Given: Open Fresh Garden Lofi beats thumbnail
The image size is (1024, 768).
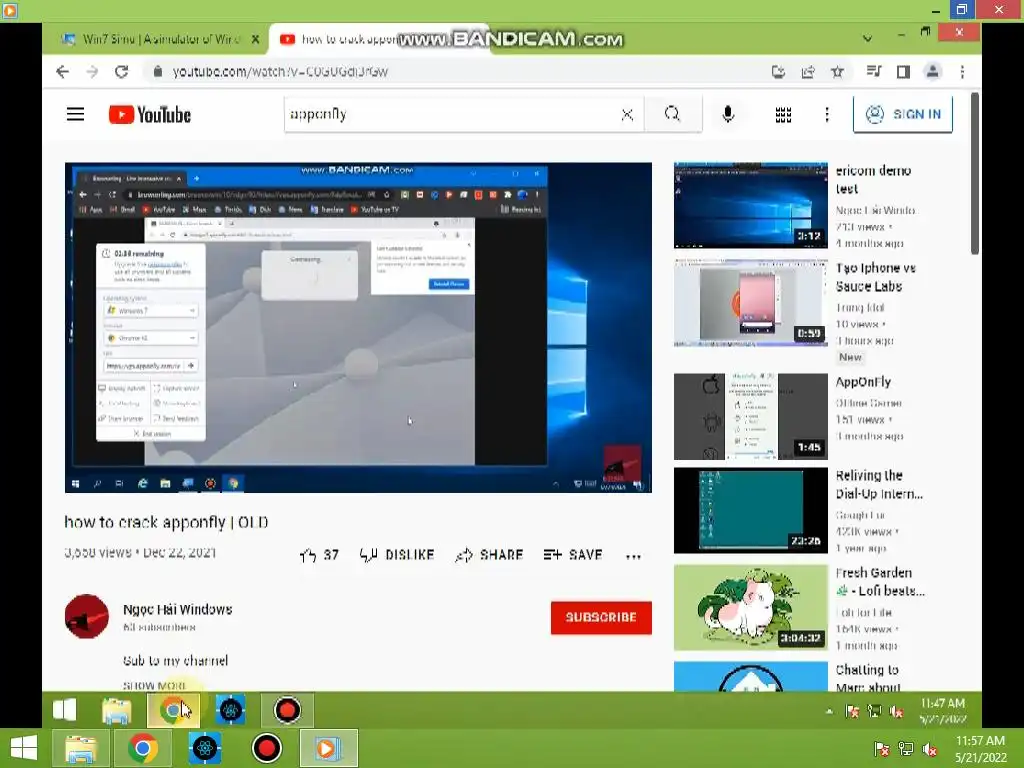Looking at the screenshot, I should [750, 607].
